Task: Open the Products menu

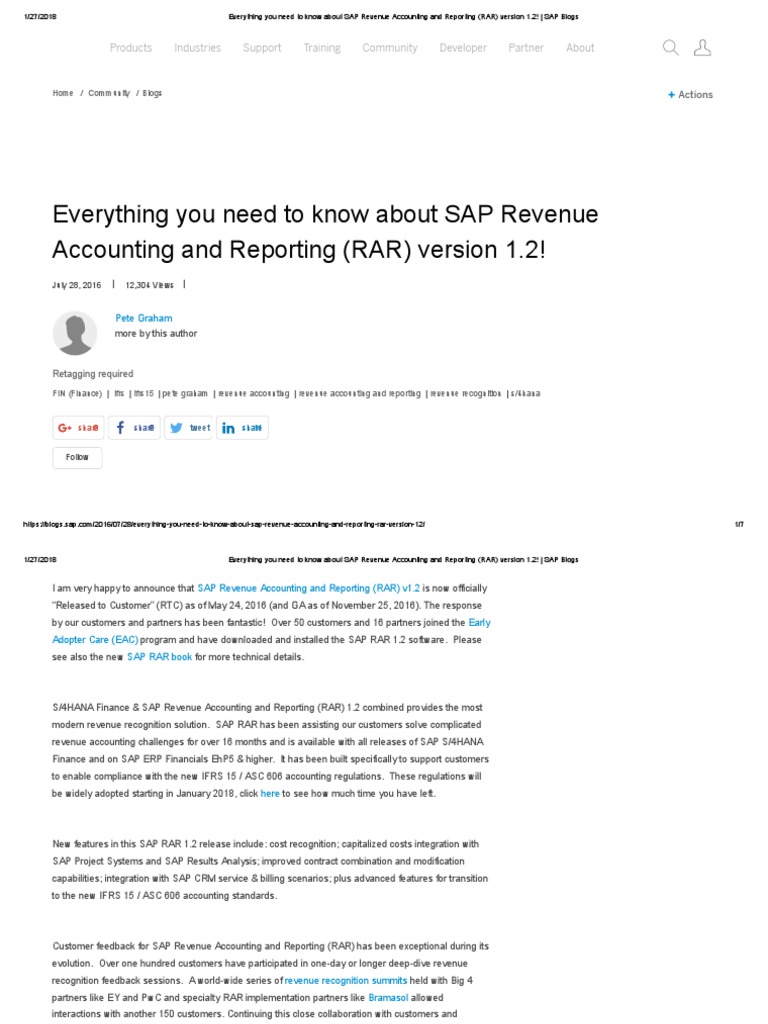Action: coord(131,48)
